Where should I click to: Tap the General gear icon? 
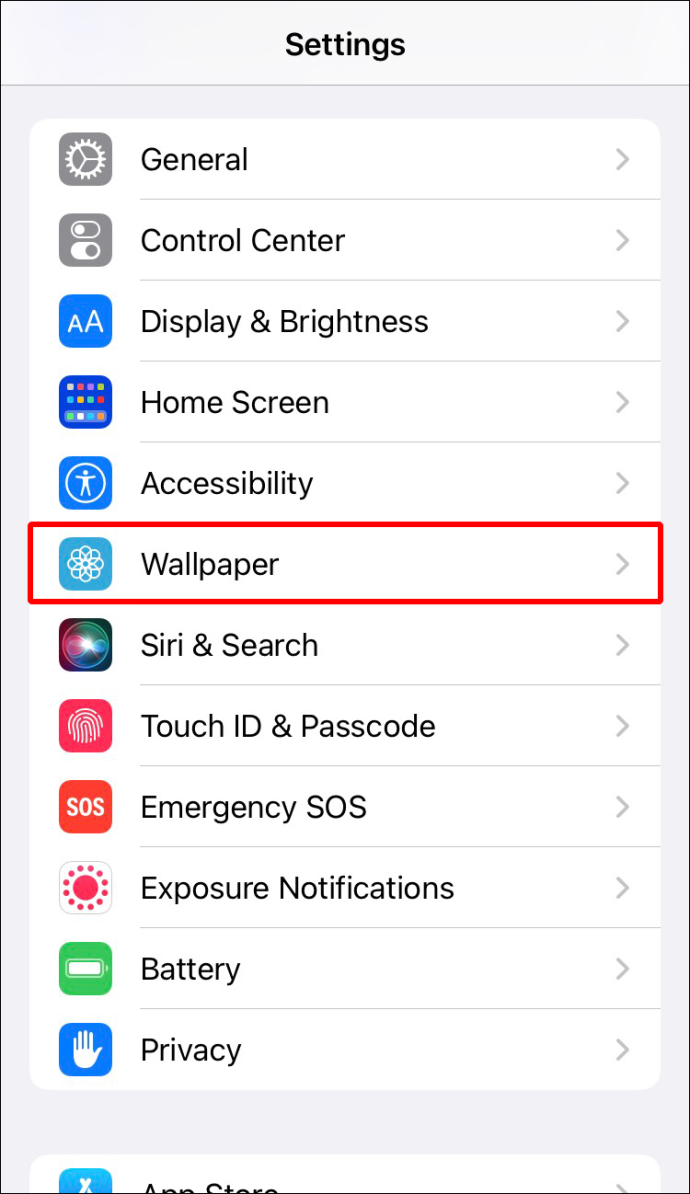[x=85, y=159]
